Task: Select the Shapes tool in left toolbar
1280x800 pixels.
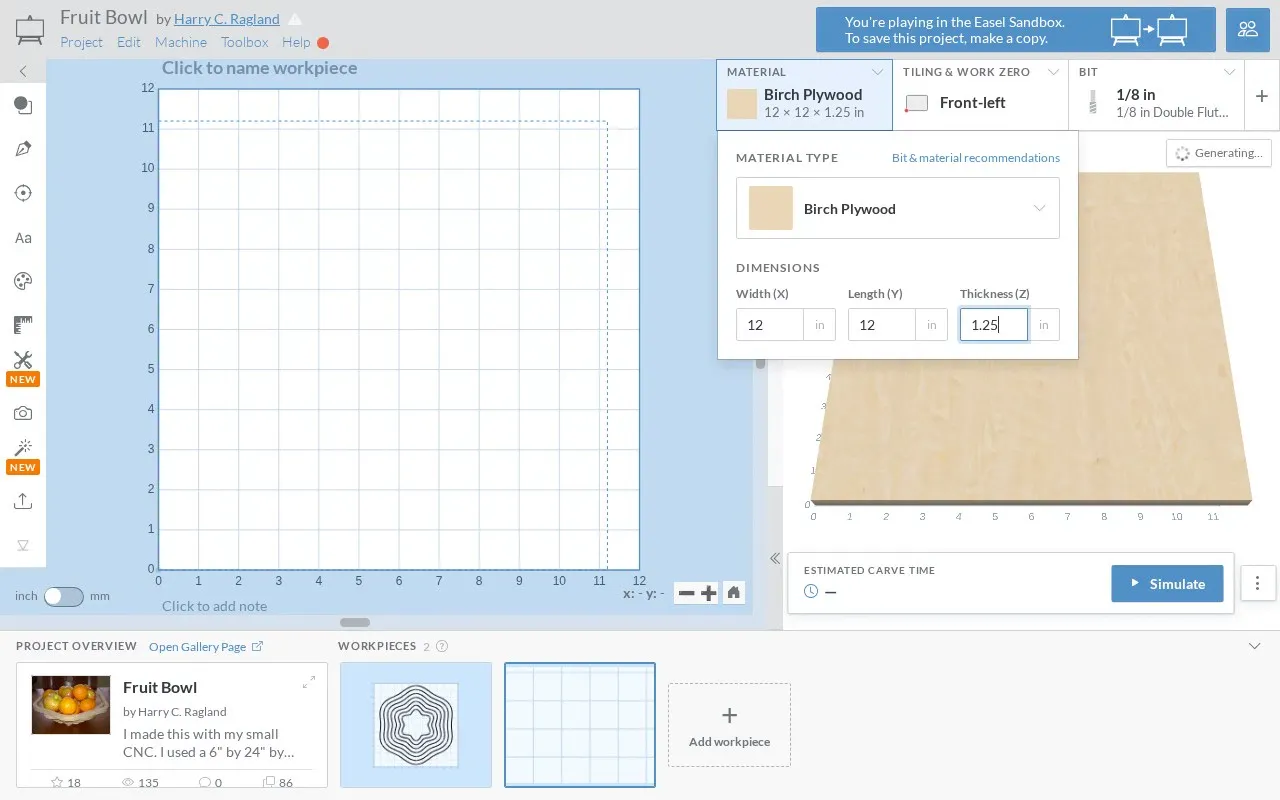Action: point(23,105)
